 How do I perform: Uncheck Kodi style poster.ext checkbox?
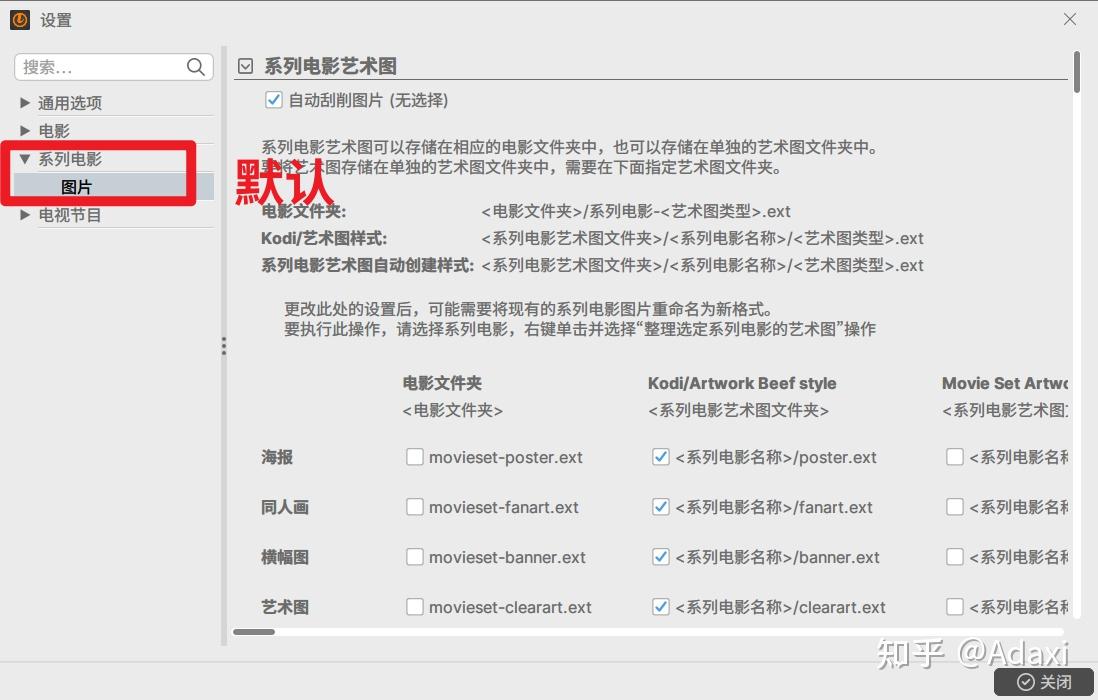coord(661,456)
